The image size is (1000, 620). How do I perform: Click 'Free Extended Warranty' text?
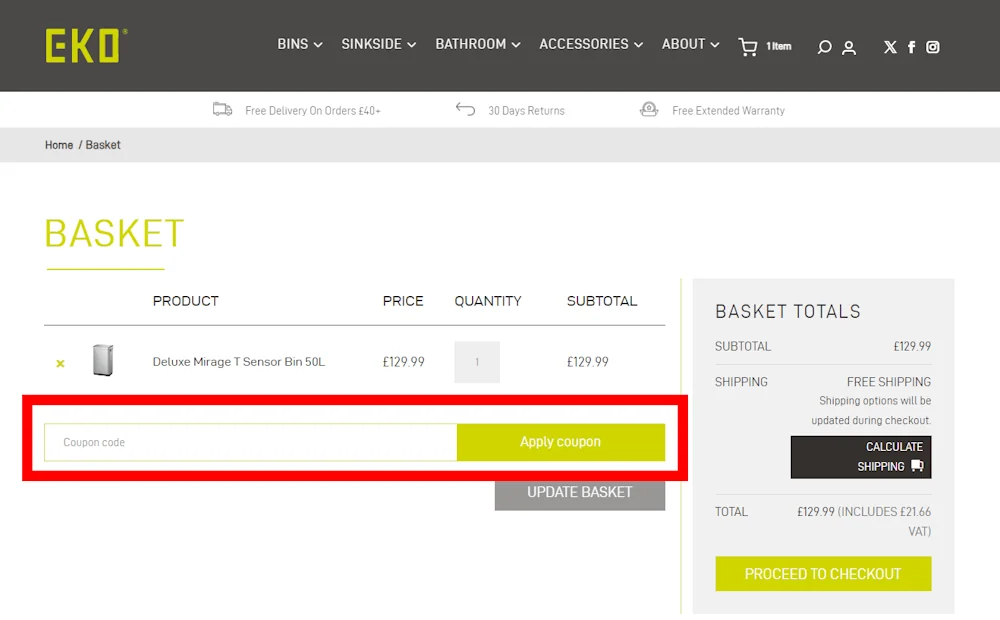pos(728,110)
